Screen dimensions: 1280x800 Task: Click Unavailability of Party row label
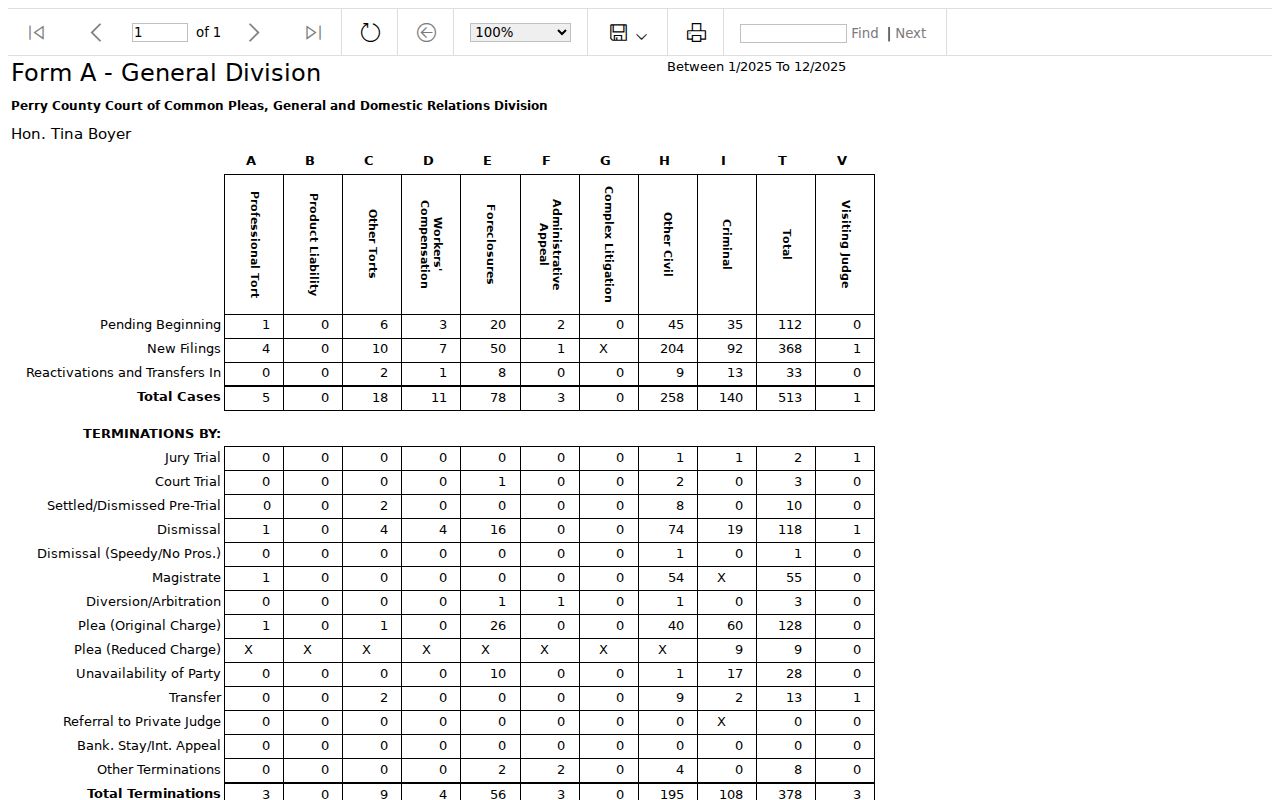[x=148, y=674]
